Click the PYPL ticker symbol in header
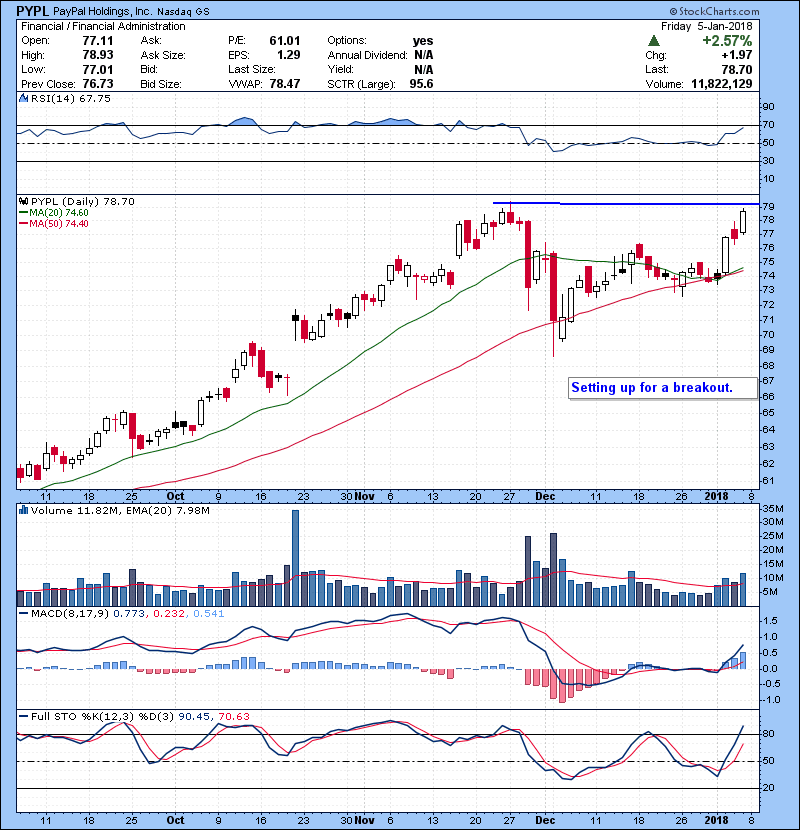 [x=33, y=11]
